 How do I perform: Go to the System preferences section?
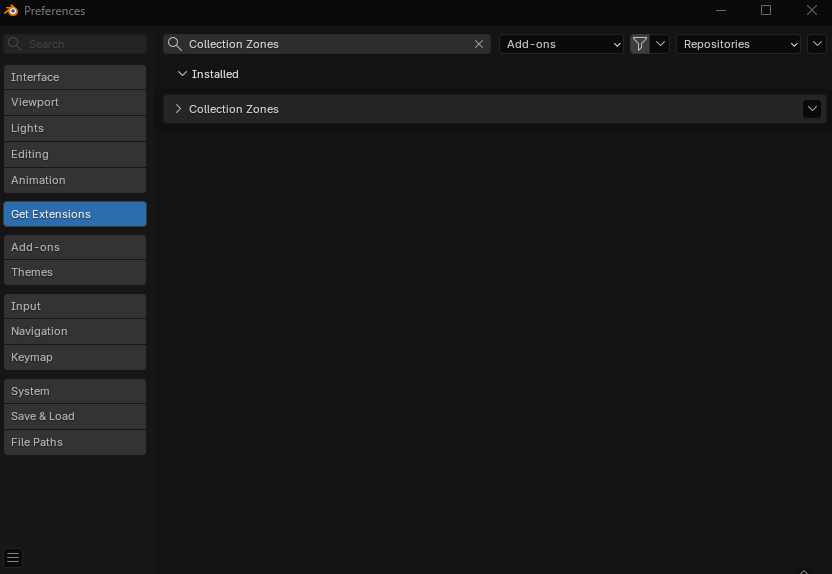75,391
